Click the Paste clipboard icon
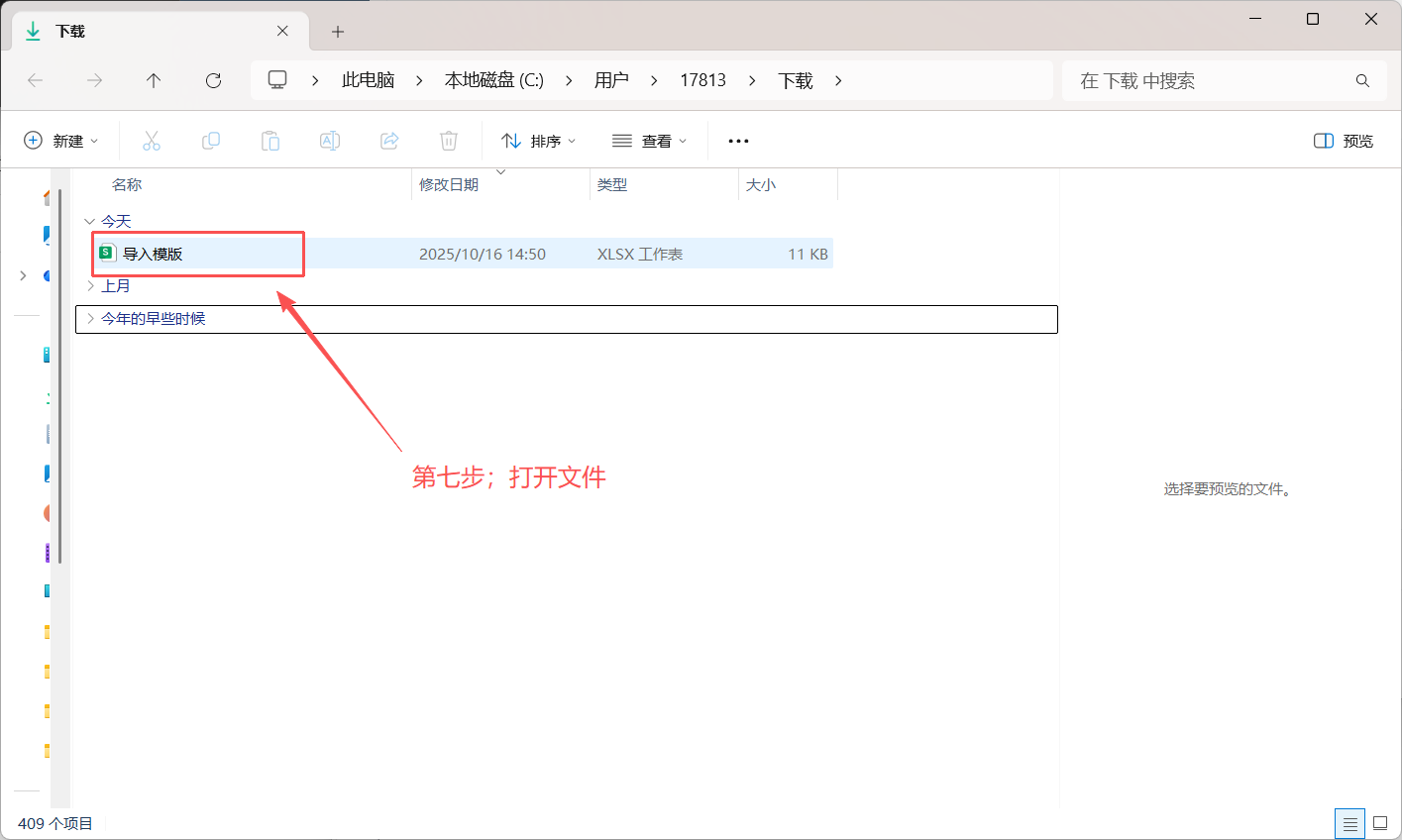The image size is (1402, 840). tap(270, 141)
